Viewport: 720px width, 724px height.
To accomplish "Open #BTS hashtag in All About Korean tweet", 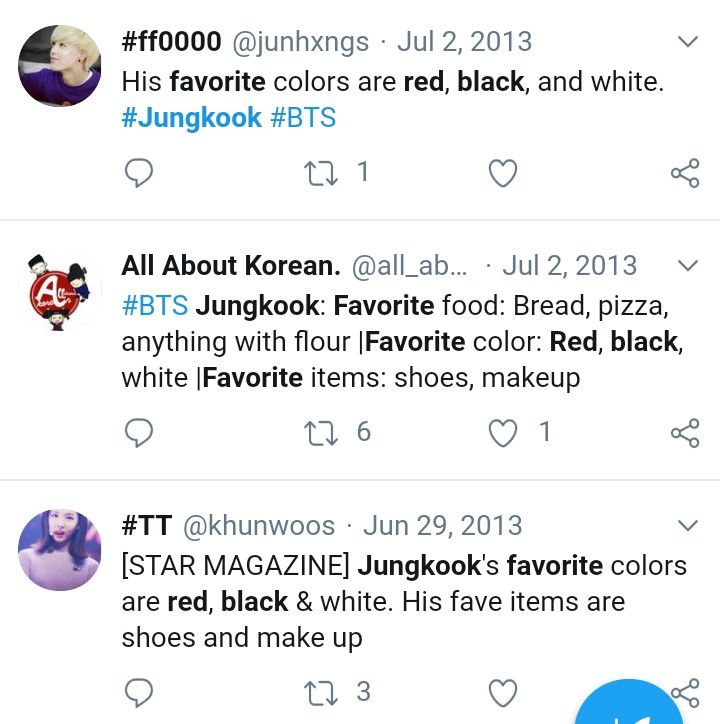I will point(155,305).
